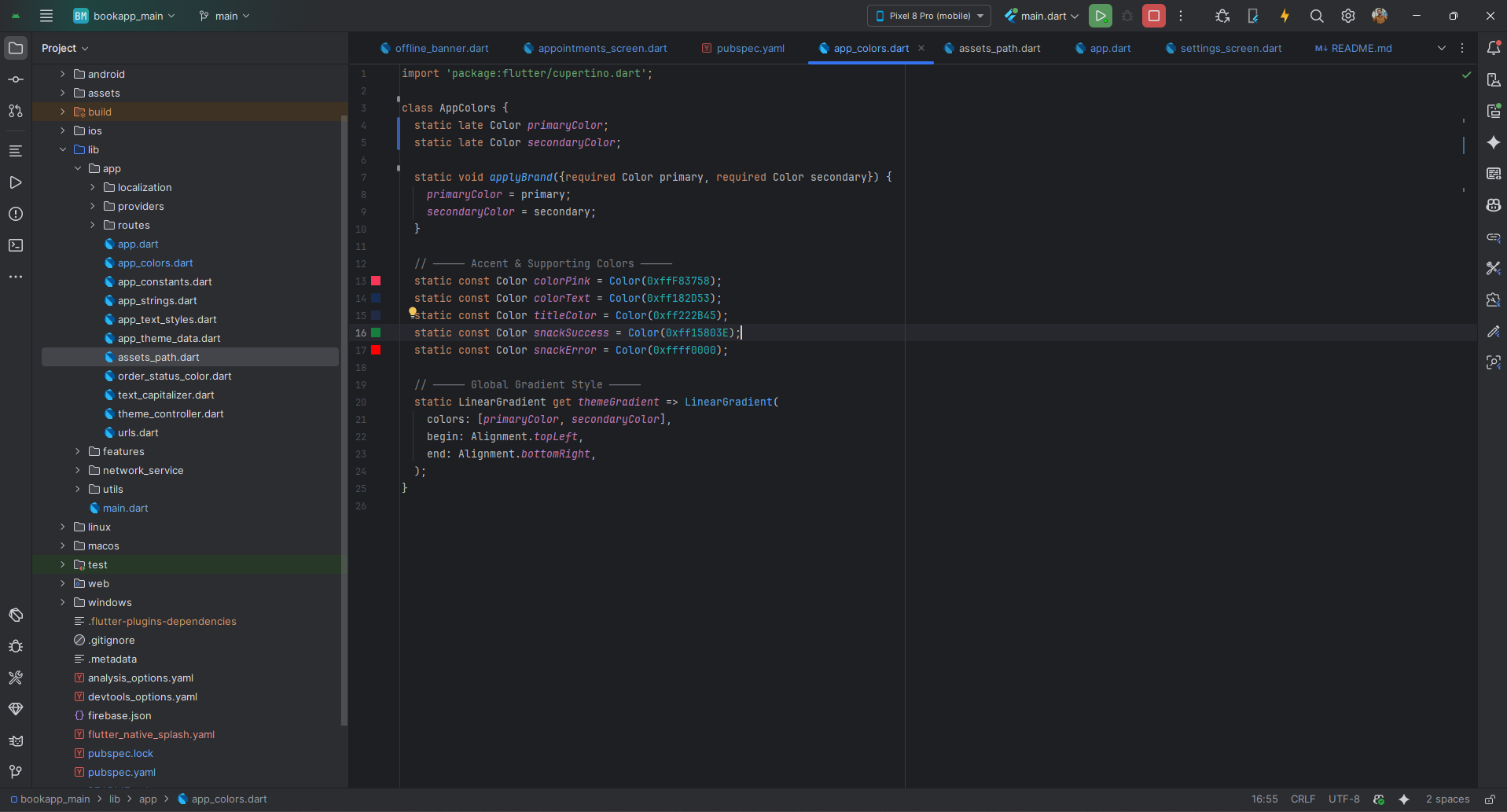
Task: Open the Structure tool window
Action: [16, 151]
